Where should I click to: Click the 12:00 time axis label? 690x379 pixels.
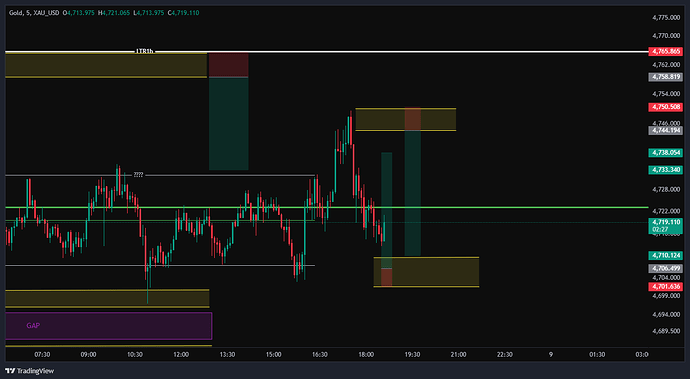181,354
